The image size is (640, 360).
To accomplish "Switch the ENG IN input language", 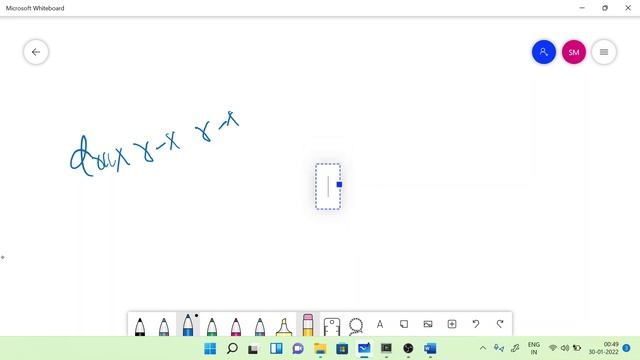I will (x=534, y=348).
